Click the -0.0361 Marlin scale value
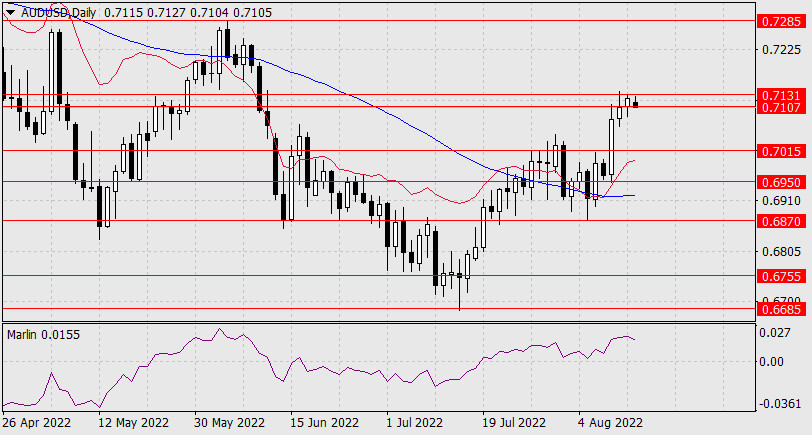This screenshot has width=812, height=435. (x=780, y=403)
